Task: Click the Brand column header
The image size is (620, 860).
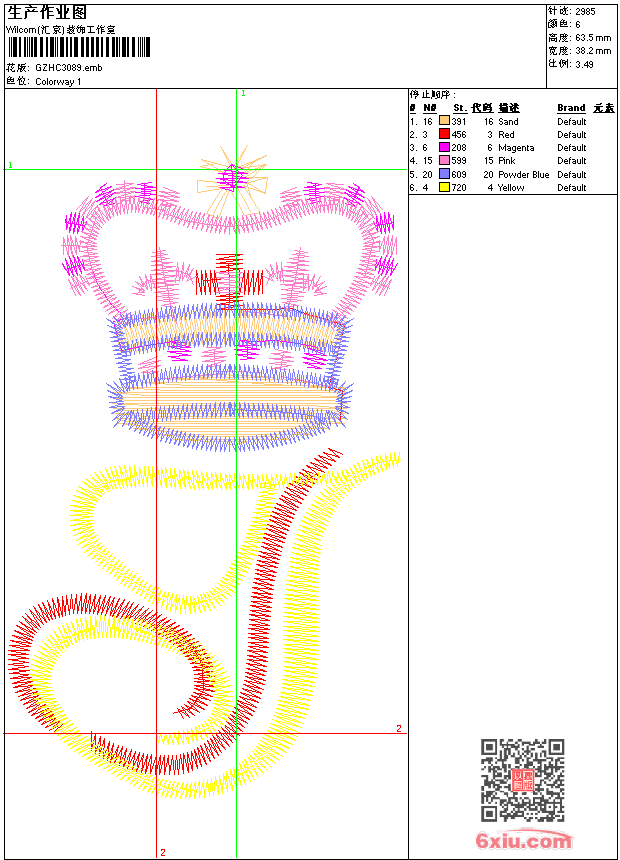Action: coord(571,108)
